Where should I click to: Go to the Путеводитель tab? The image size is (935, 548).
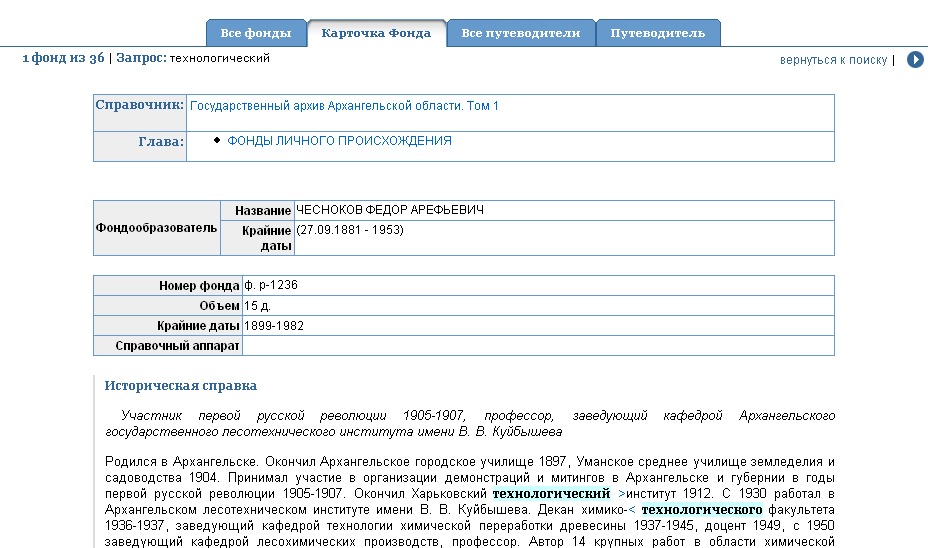coord(657,33)
